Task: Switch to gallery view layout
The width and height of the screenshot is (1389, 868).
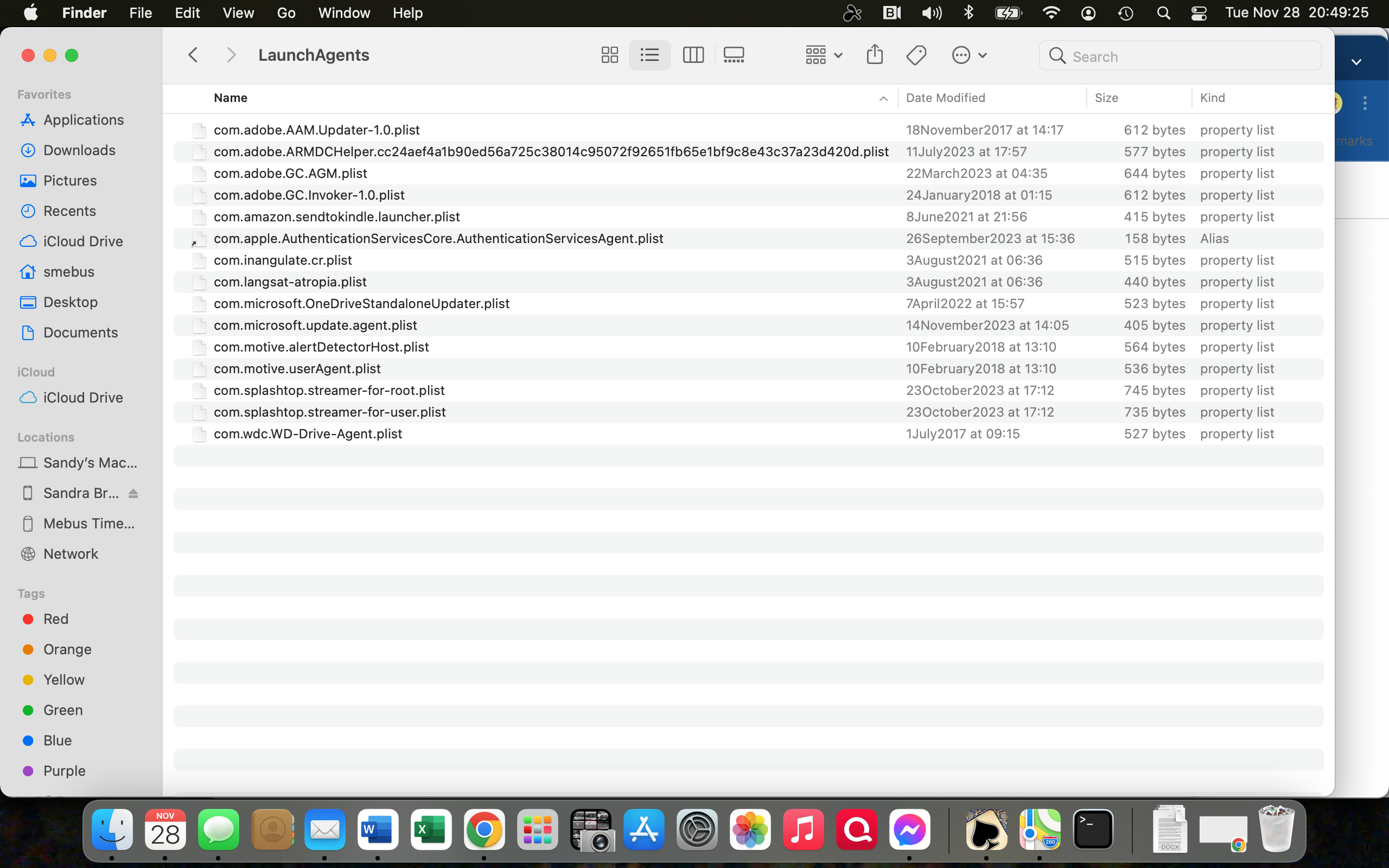Action: coord(734,55)
